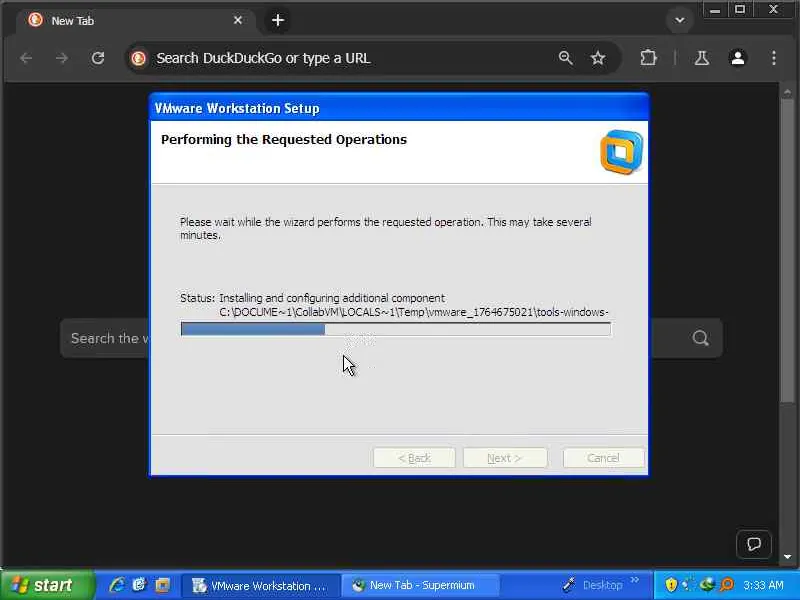This screenshot has width=800, height=600.
Task: Click the VMware Workstation Setup title bar
Action: coord(399,108)
